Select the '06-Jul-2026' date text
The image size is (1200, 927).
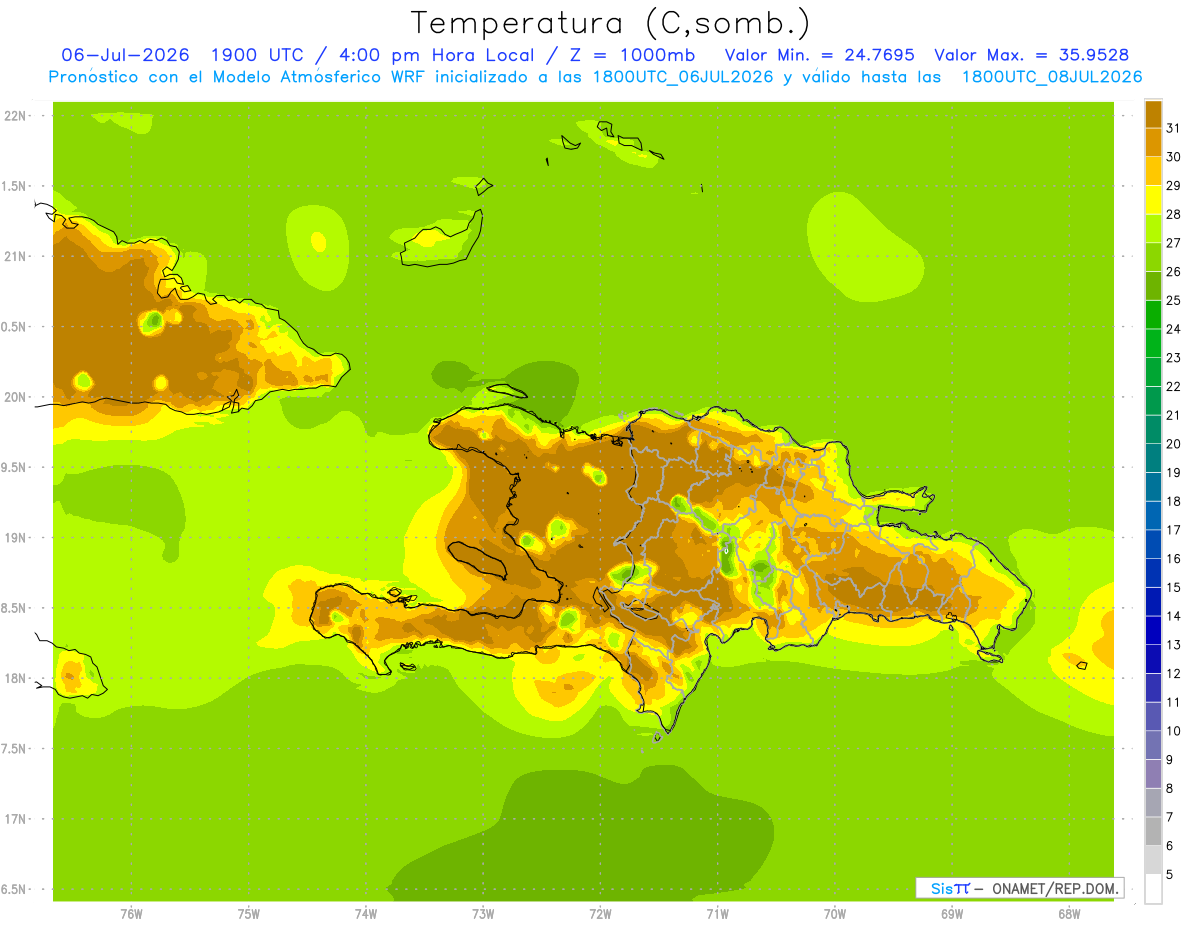click(x=127, y=55)
